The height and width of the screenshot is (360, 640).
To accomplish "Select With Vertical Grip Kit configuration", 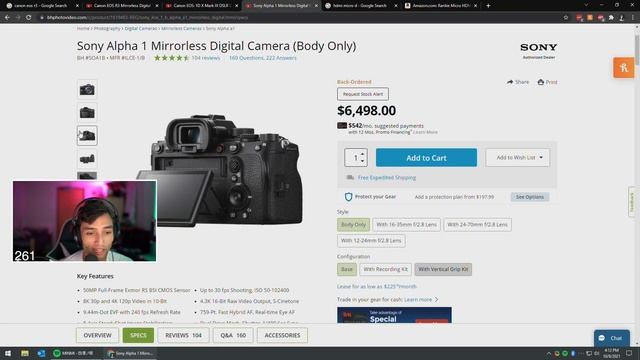I will (x=443, y=269).
